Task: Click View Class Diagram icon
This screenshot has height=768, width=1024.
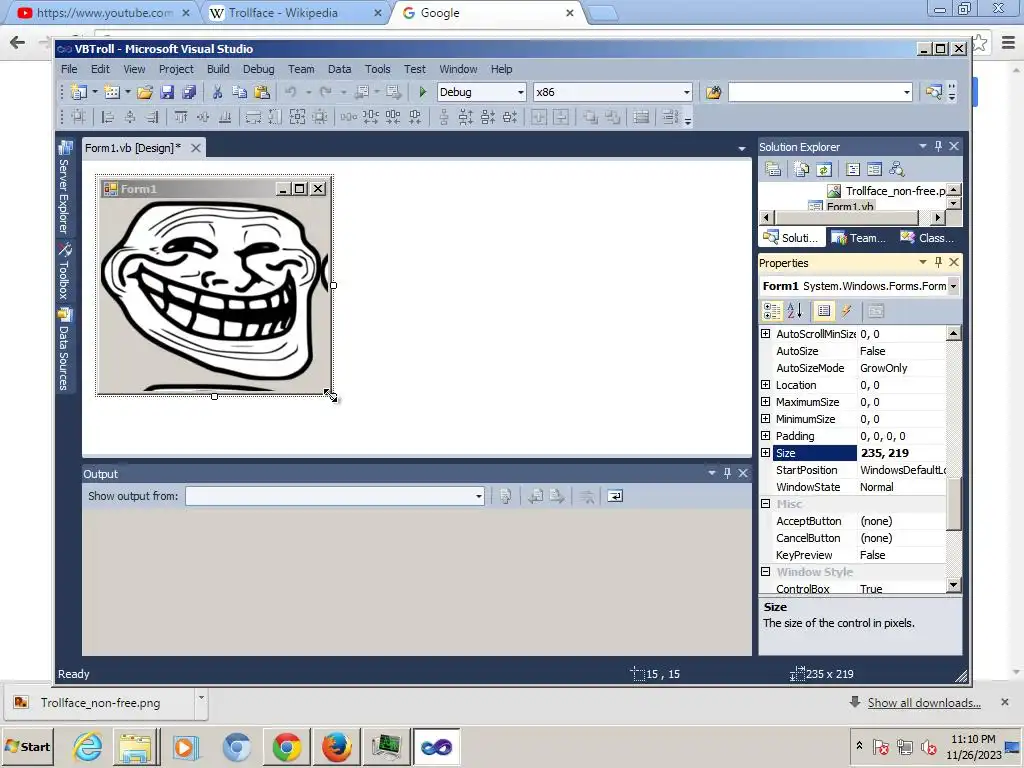Action: pos(897,169)
